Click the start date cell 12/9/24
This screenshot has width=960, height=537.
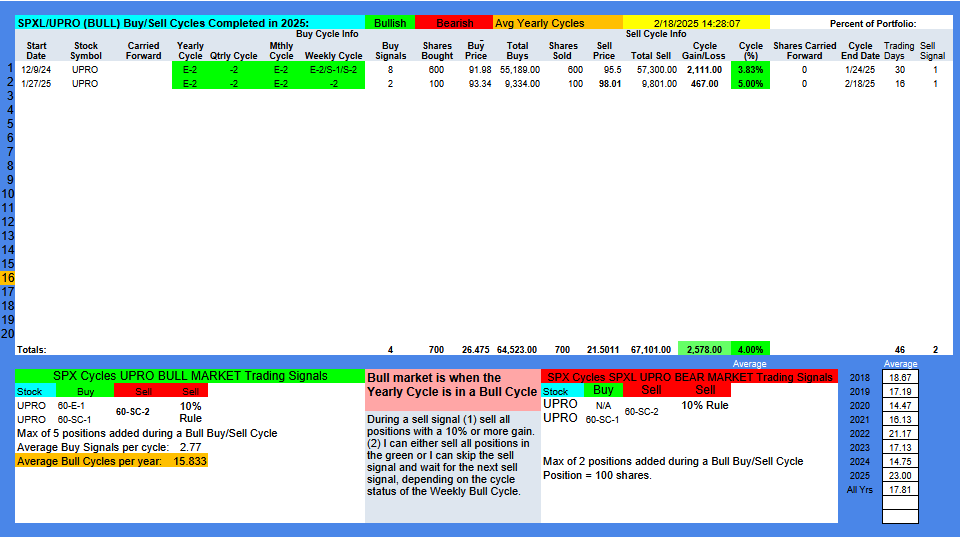[36, 70]
